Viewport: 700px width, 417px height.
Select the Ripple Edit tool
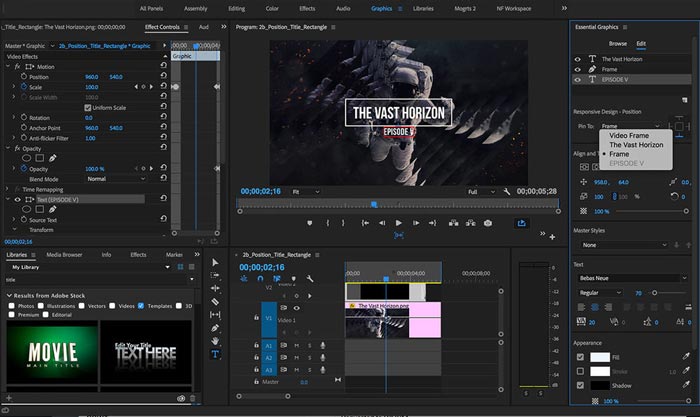point(215,288)
